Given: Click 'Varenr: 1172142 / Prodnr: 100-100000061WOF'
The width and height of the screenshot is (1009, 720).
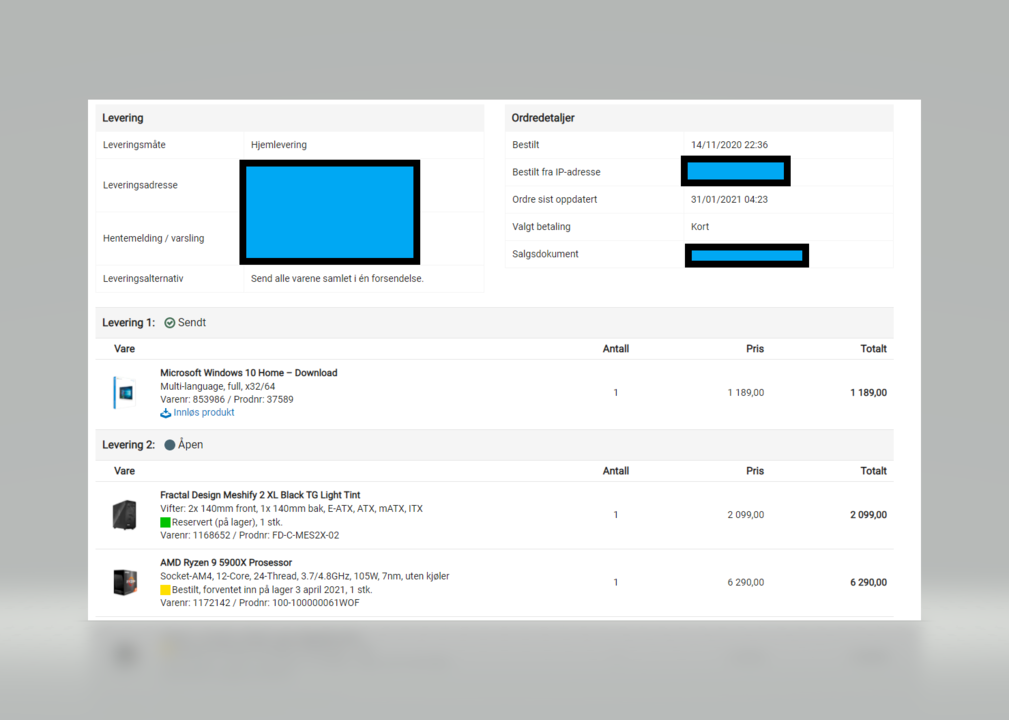Looking at the screenshot, I should tap(260, 603).
